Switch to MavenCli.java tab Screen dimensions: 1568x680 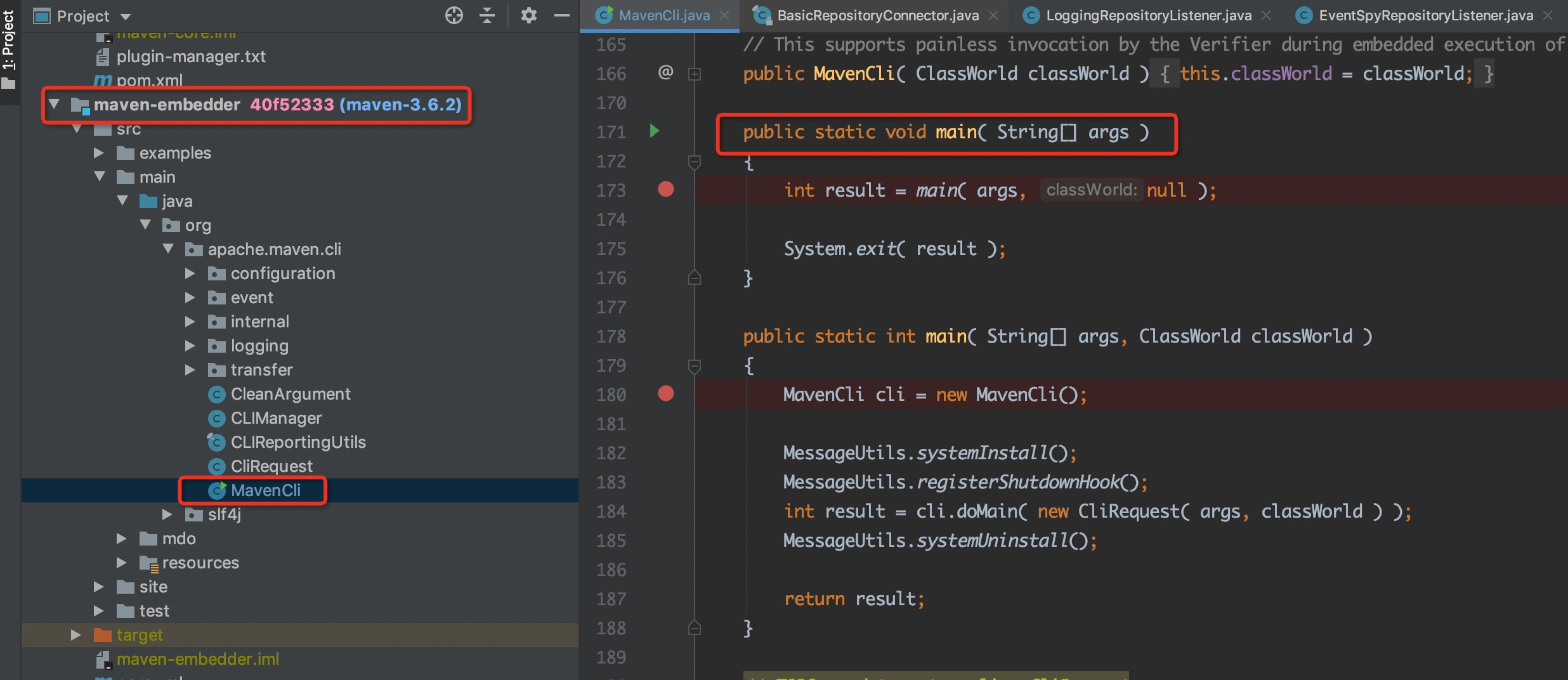tap(664, 15)
